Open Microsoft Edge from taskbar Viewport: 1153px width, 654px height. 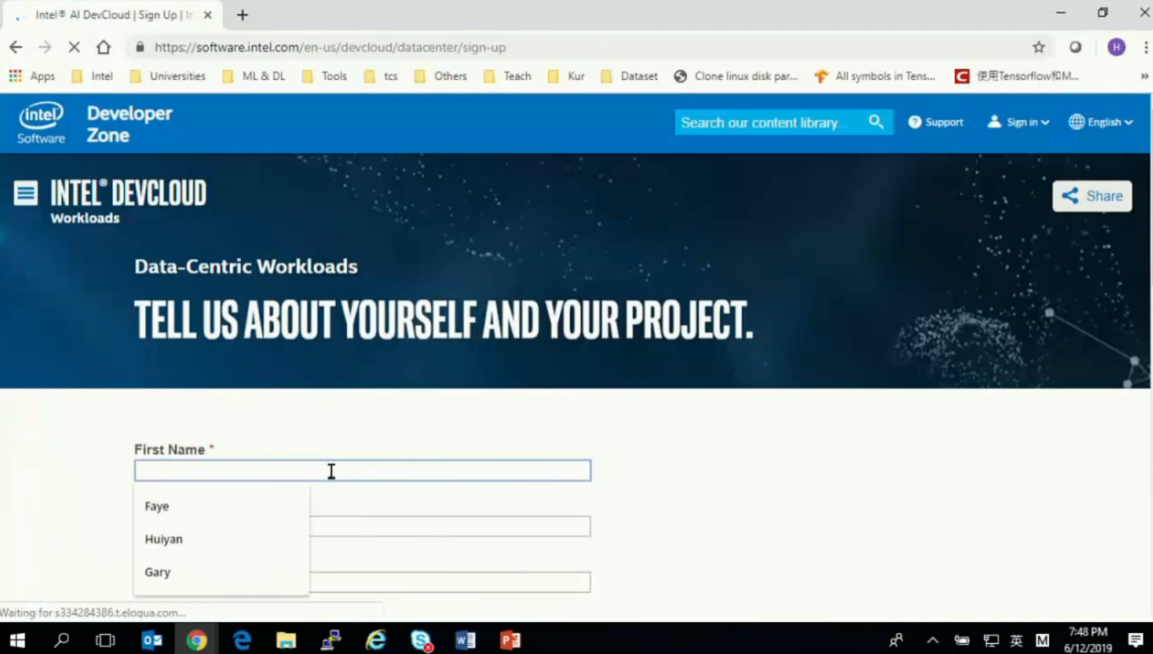click(x=242, y=640)
